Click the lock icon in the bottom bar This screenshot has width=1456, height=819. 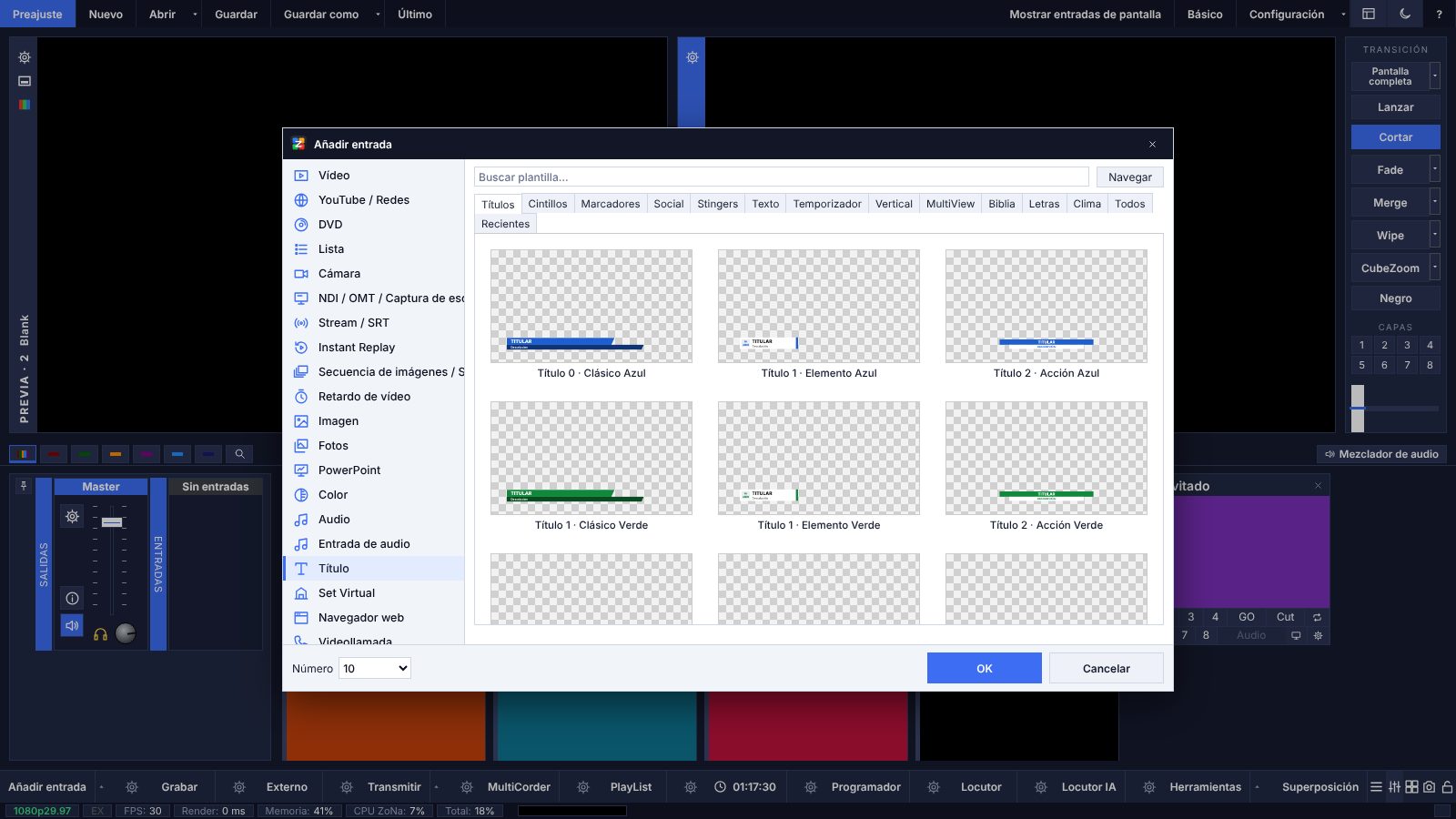[x=1447, y=787]
